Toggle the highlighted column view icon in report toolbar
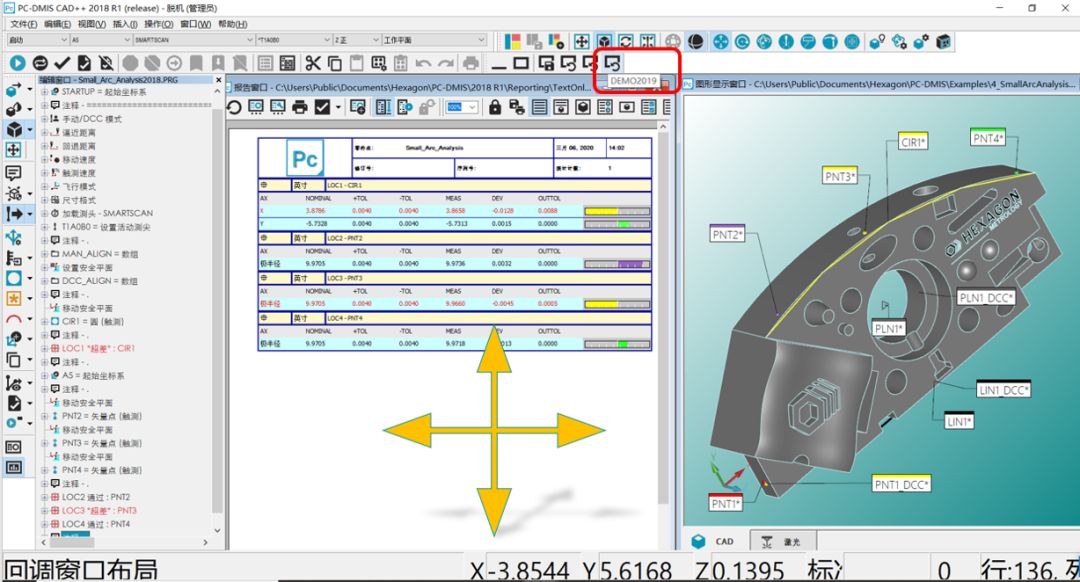Screen dimensions: 1080x582 pos(383,107)
